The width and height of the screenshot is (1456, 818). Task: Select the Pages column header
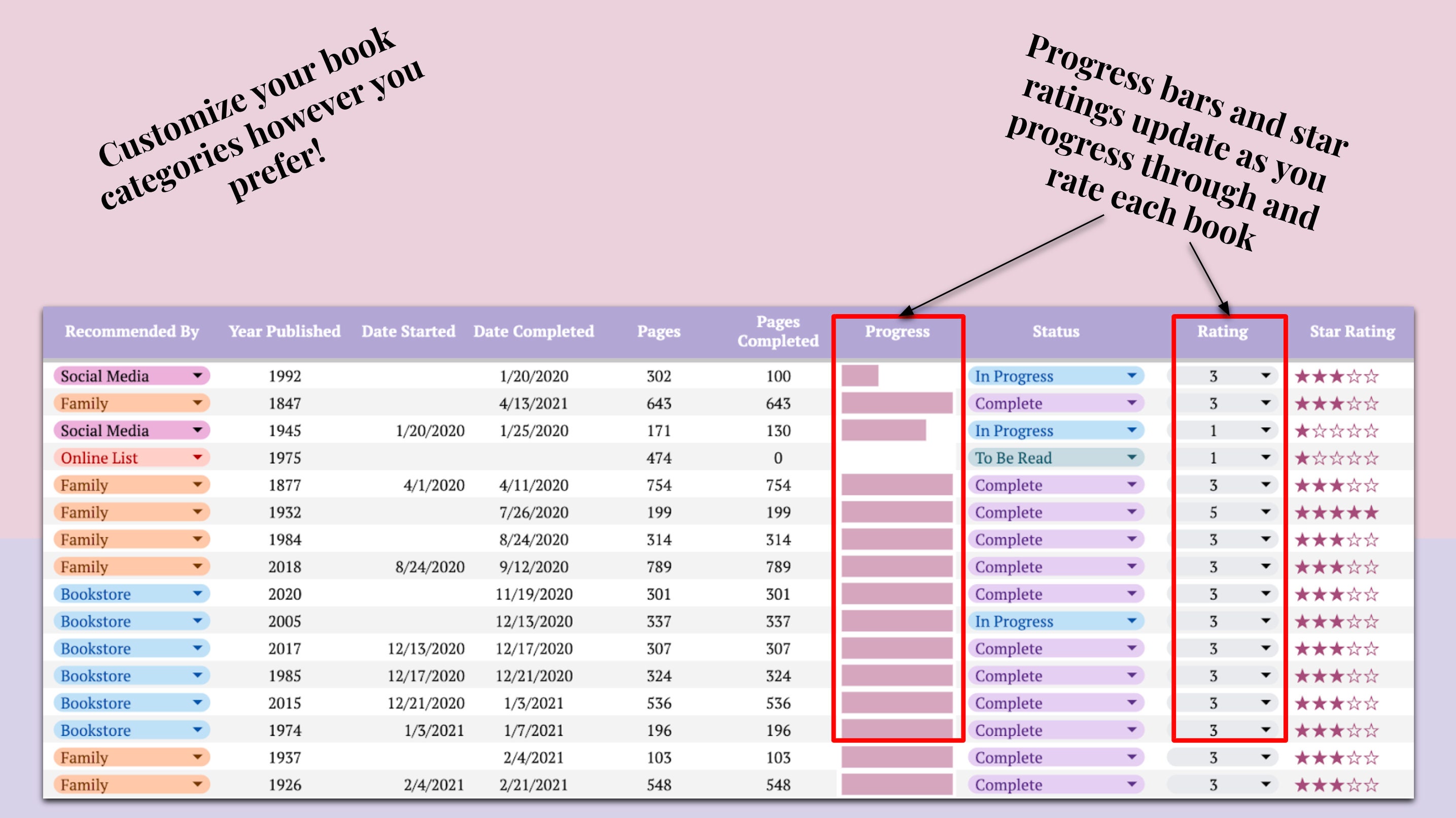659,331
